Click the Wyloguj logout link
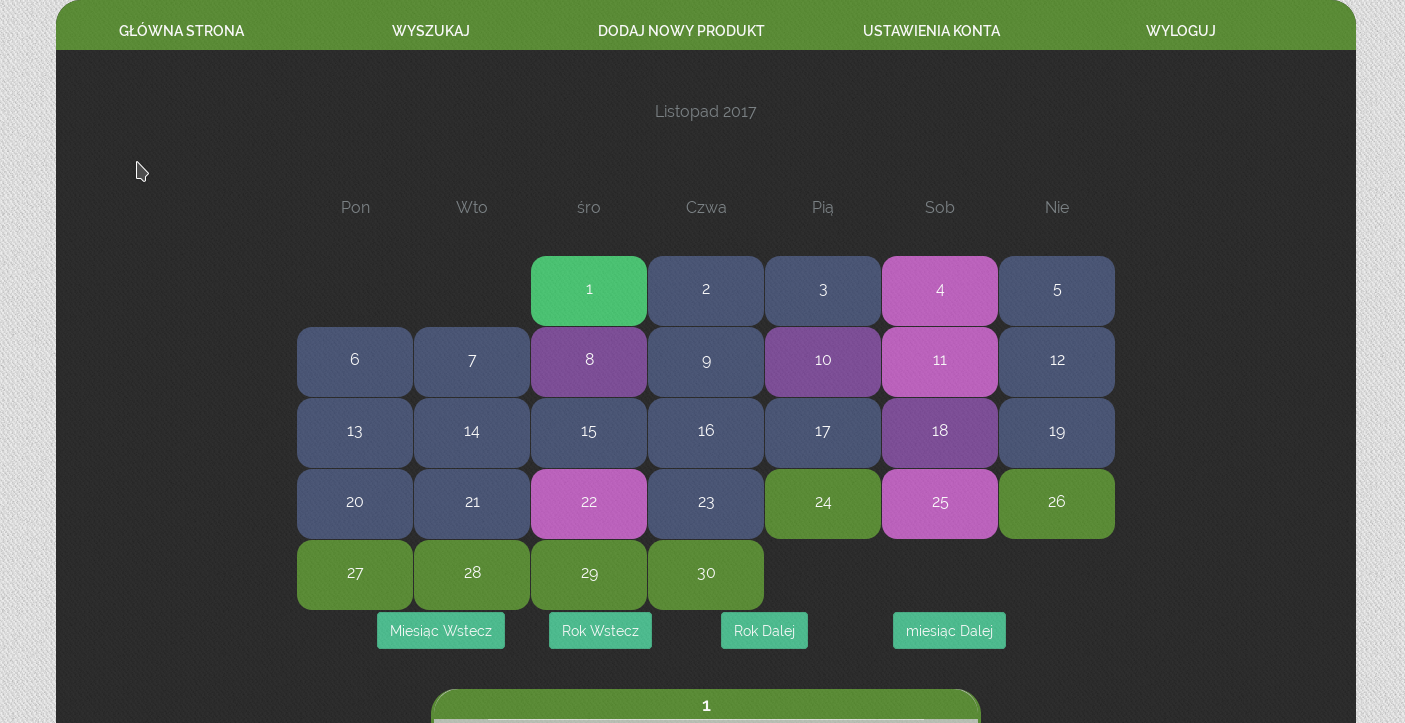The height and width of the screenshot is (723, 1405). click(x=1180, y=31)
